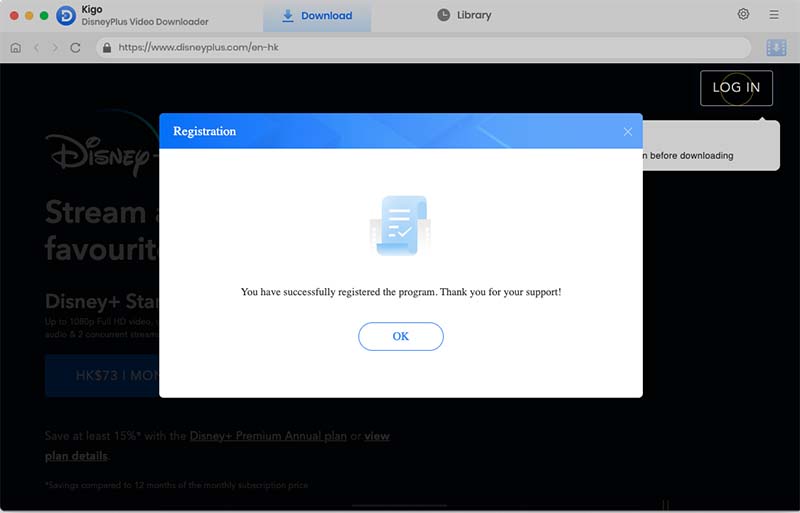Go to browser home page icon
This screenshot has height=513, width=800.
(x=16, y=47)
